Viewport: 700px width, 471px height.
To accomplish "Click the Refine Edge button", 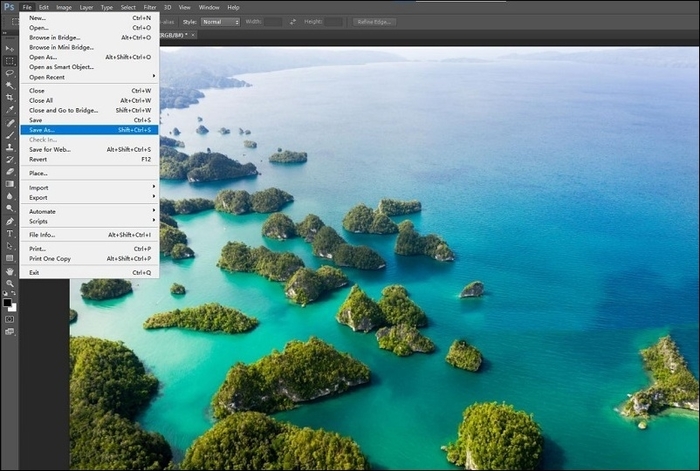I will click(374, 21).
